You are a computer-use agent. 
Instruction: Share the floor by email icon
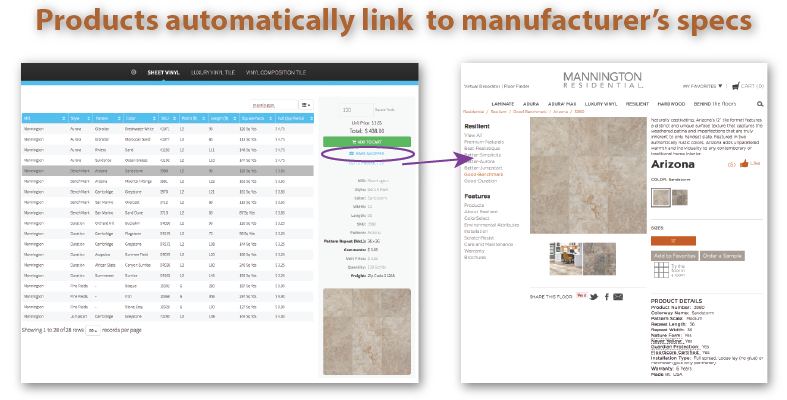(x=618, y=296)
